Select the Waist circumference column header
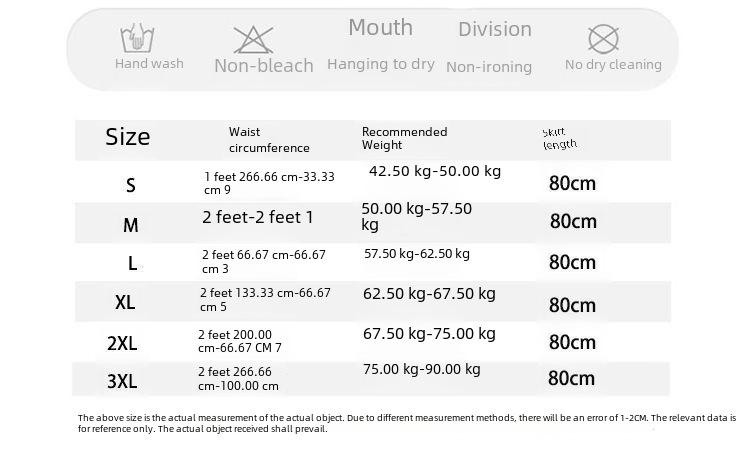Screen dimensions: 750x463 pyautogui.click(x=269, y=140)
